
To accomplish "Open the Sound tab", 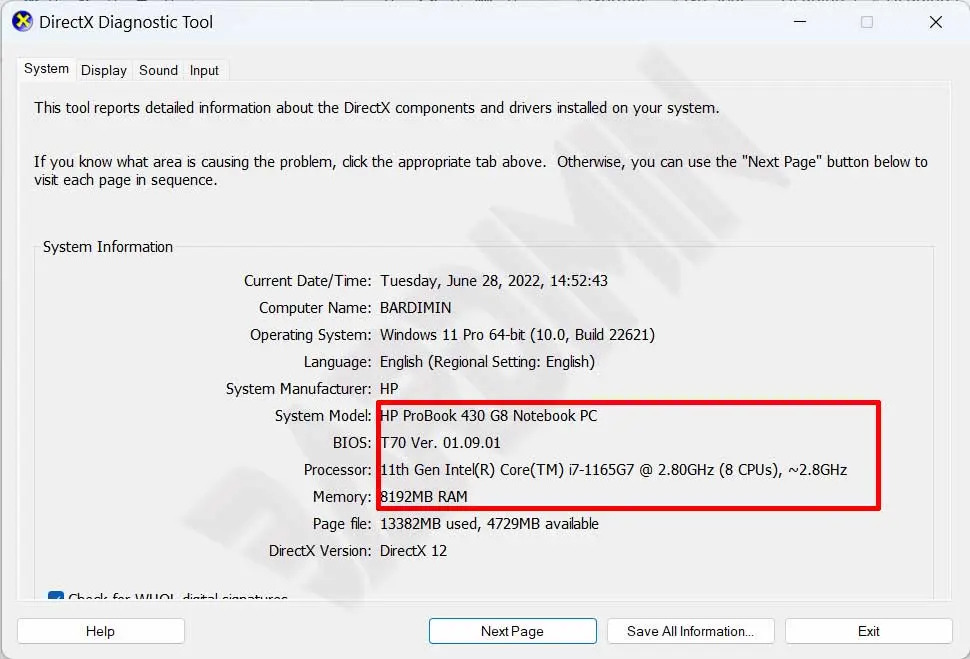I will (158, 71).
